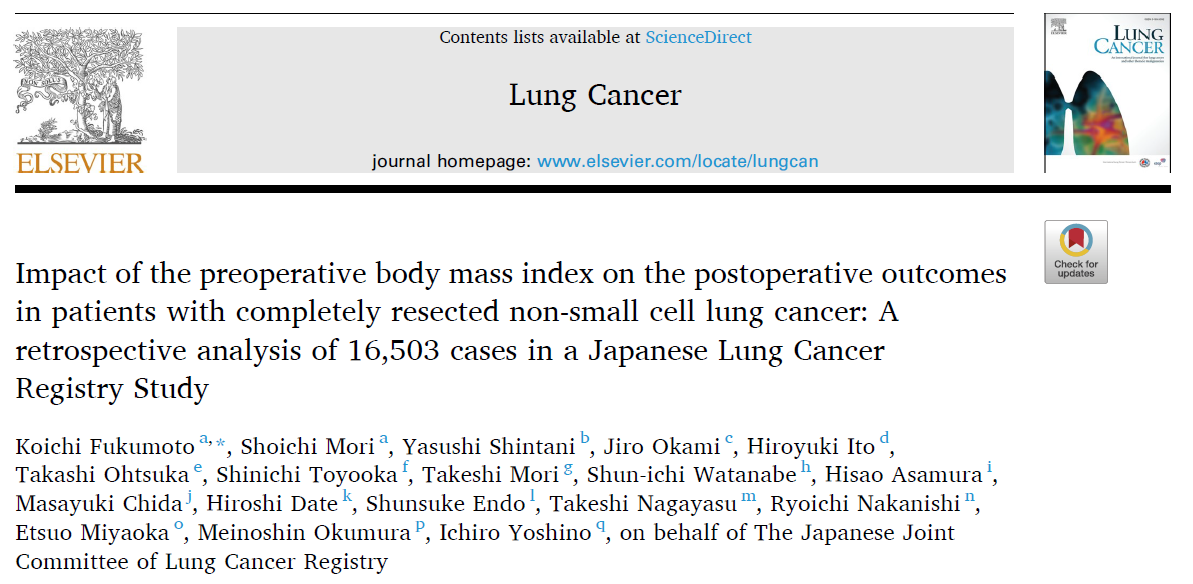Click affiliation superscript b after Yasushi Shintani
Viewport: 1193px width, 584px height.
coord(585,437)
